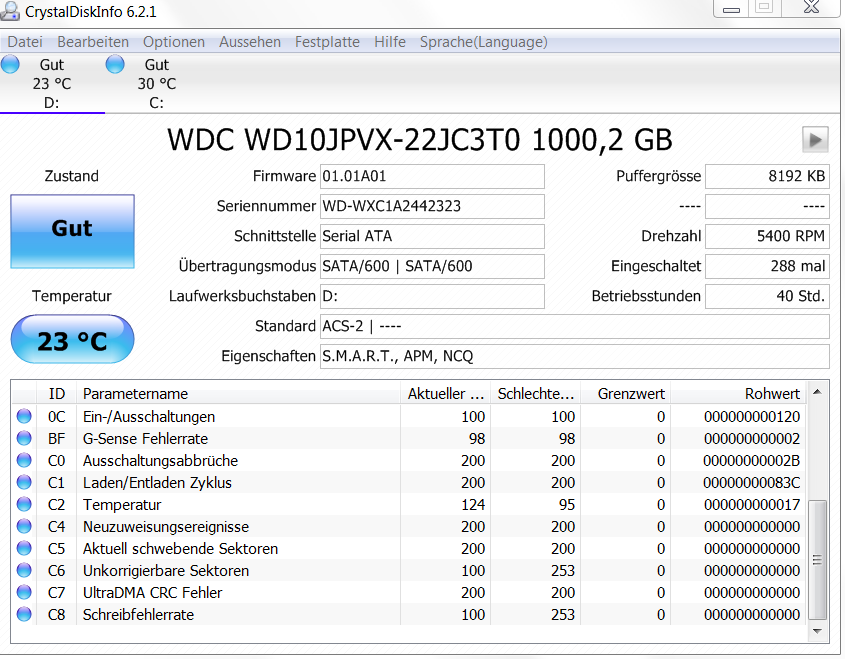Click status orb of Ausschaltungsabbrüche row
Screen dimensions: 845x659
[x=24, y=461]
